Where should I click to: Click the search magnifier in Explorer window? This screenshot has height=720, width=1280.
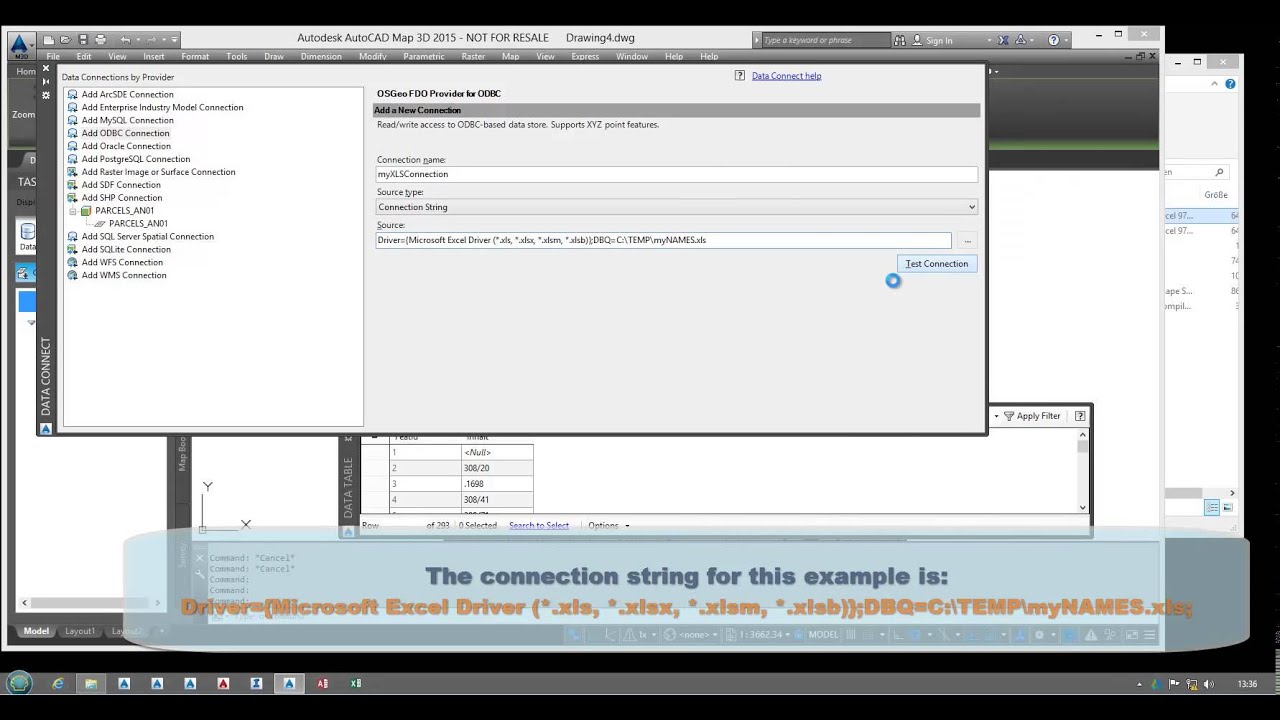tap(1219, 172)
